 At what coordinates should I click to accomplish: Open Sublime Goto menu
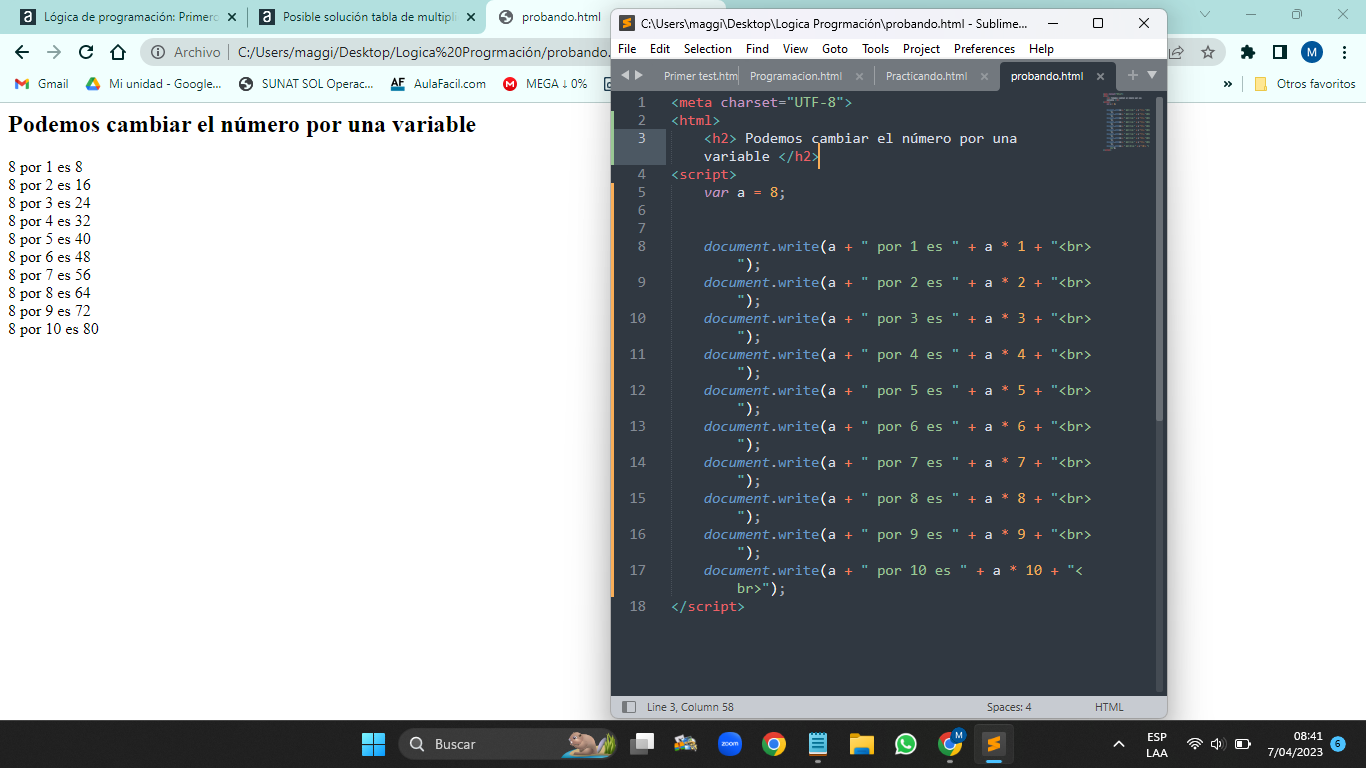[835, 48]
